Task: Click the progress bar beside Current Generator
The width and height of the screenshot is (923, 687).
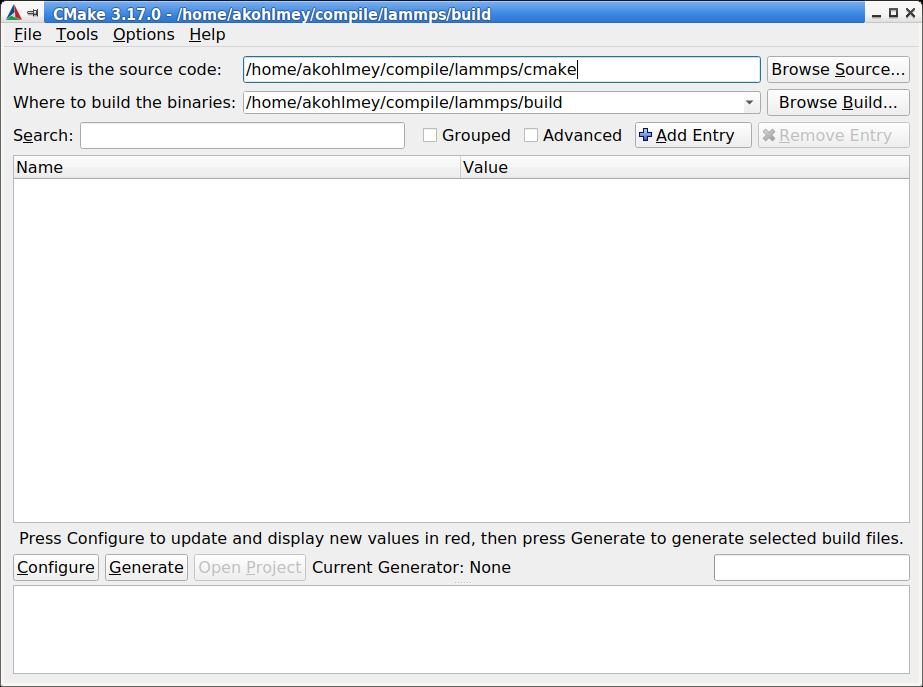Action: point(811,567)
